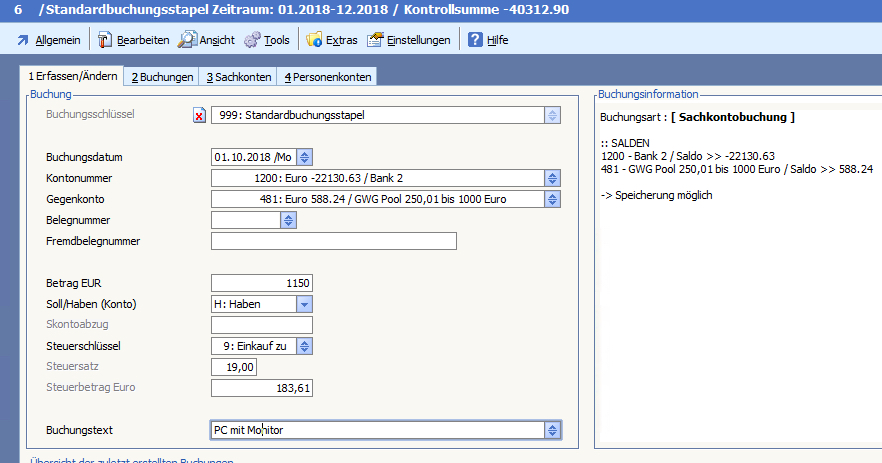This screenshot has height=463, width=882.
Task: Click the Allgemein arrow icon
Action: point(22,40)
